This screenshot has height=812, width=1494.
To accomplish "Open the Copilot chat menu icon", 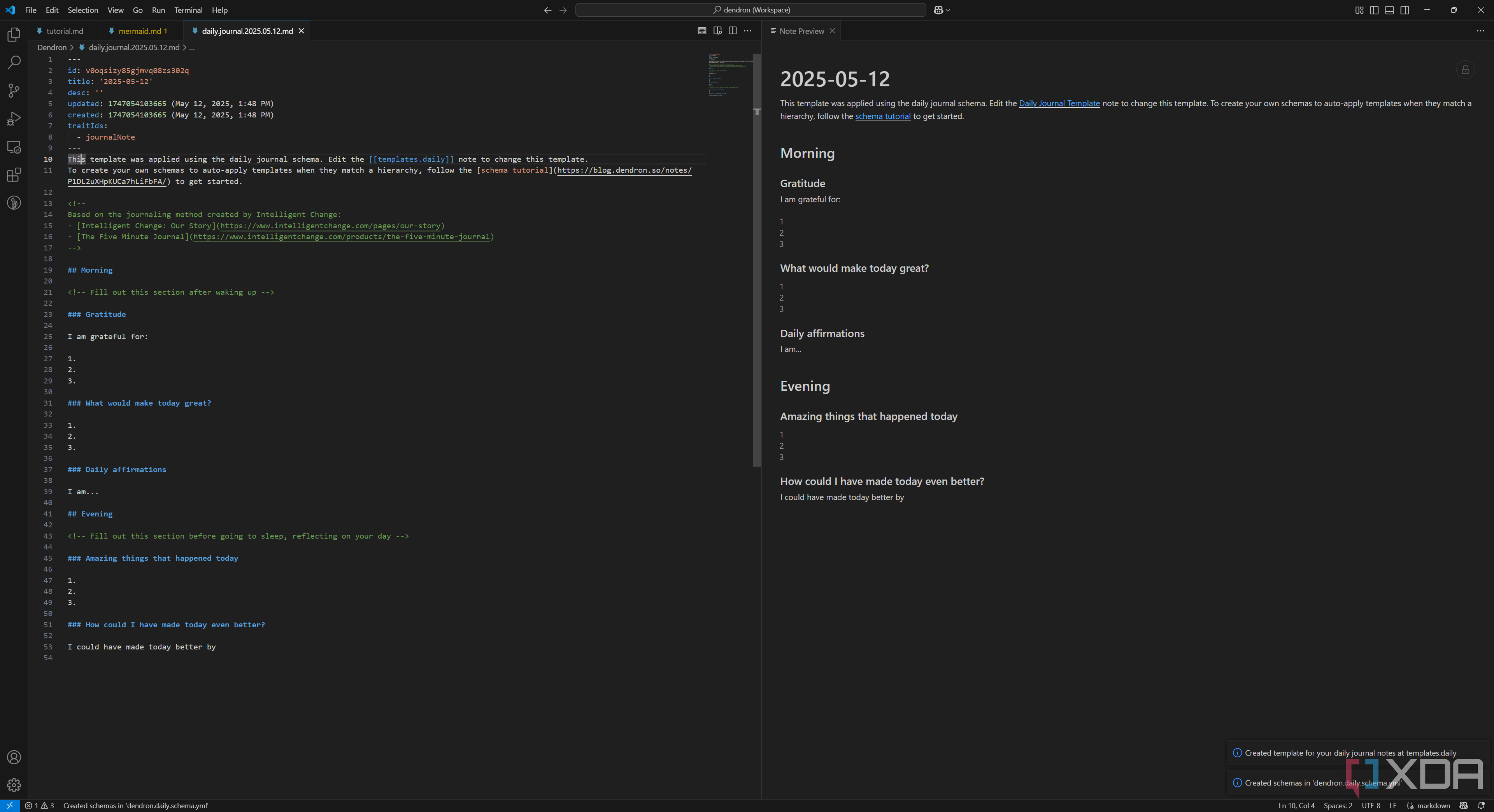I will pyautogui.click(x=942, y=10).
